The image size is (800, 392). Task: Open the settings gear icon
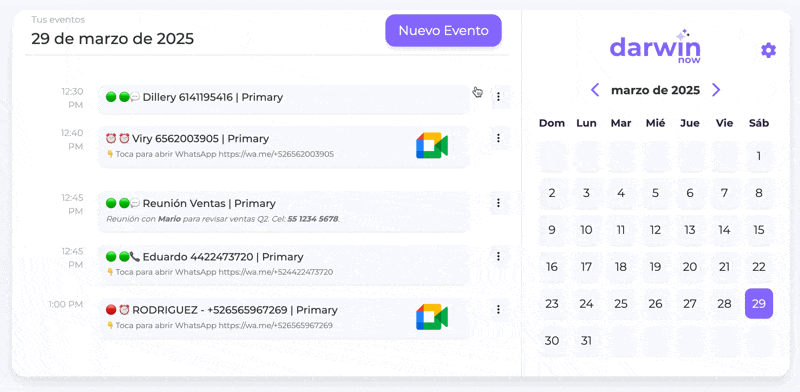point(768,50)
